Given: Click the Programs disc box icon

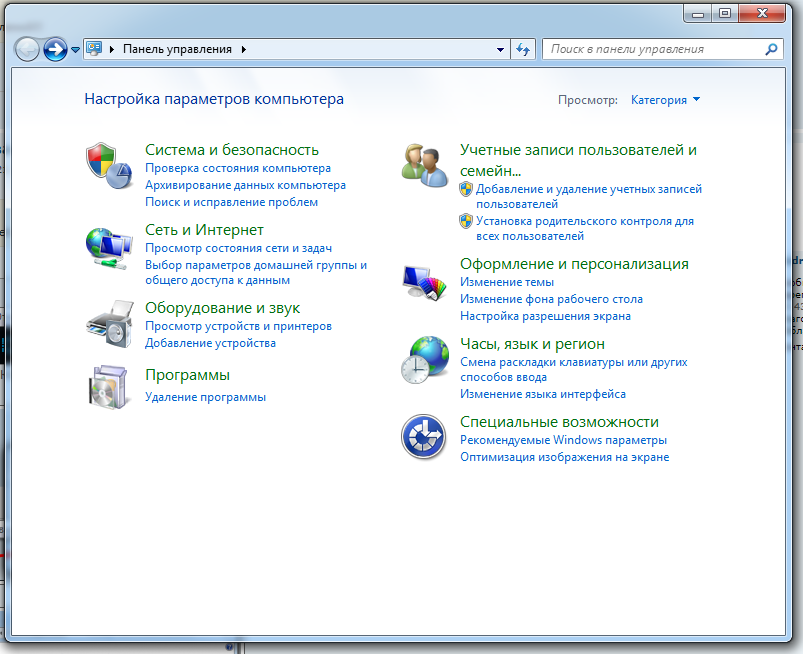Looking at the screenshot, I should (108, 387).
